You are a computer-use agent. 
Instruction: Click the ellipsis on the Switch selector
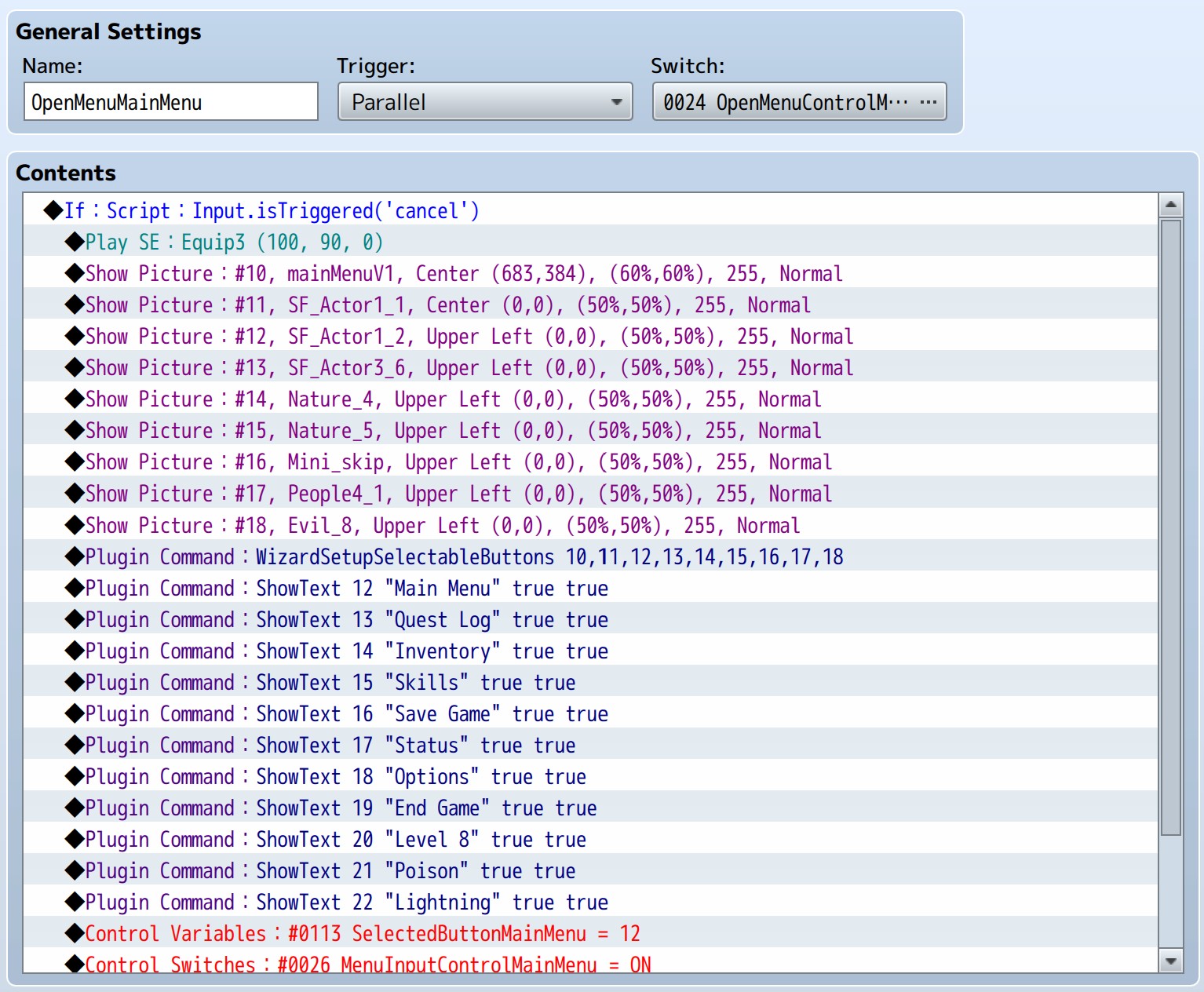(x=929, y=102)
